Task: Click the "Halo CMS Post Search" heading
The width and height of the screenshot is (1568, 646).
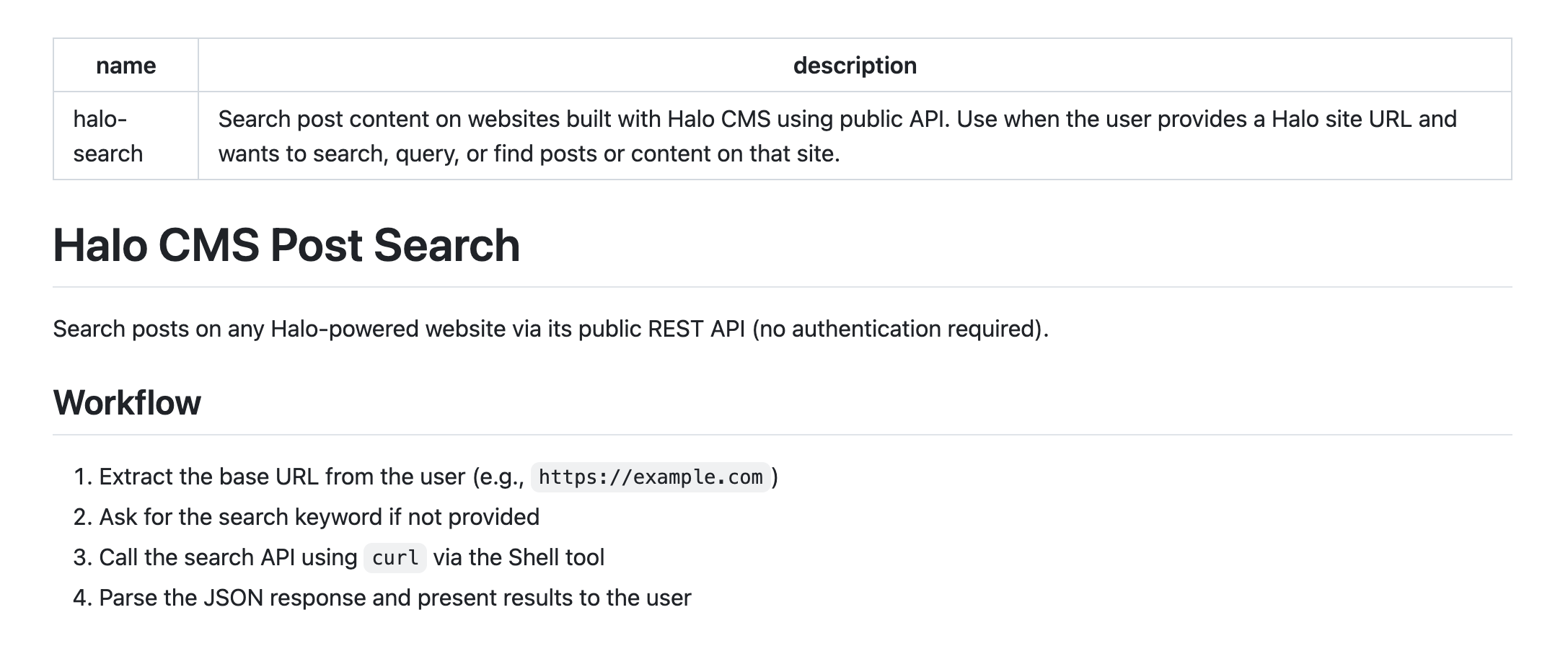Action: click(286, 245)
